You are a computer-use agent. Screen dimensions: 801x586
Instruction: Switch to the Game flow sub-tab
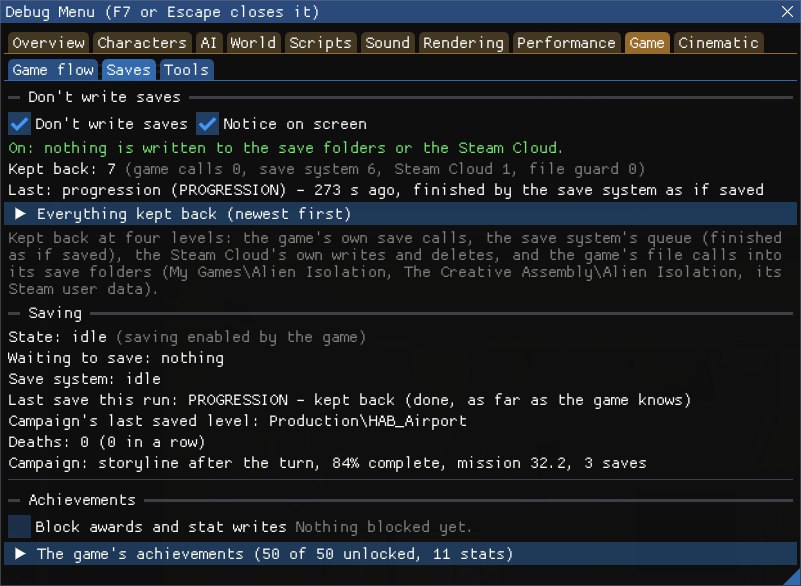(53, 70)
